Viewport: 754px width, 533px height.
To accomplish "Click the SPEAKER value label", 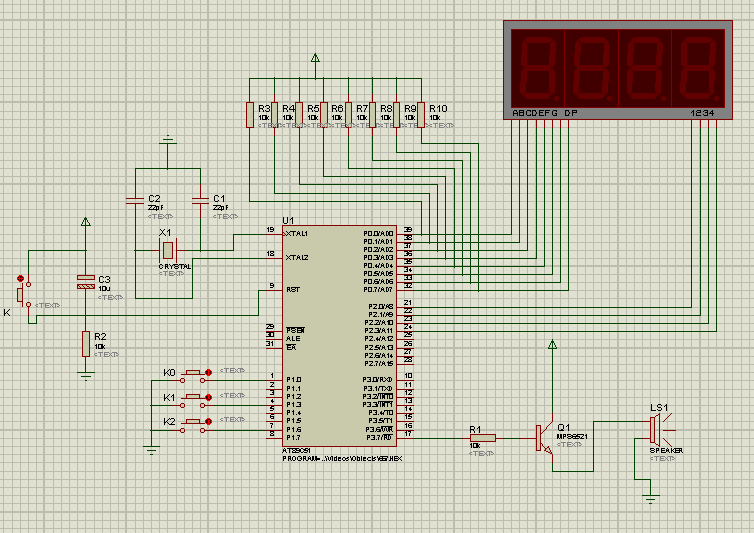I will coord(666,451).
